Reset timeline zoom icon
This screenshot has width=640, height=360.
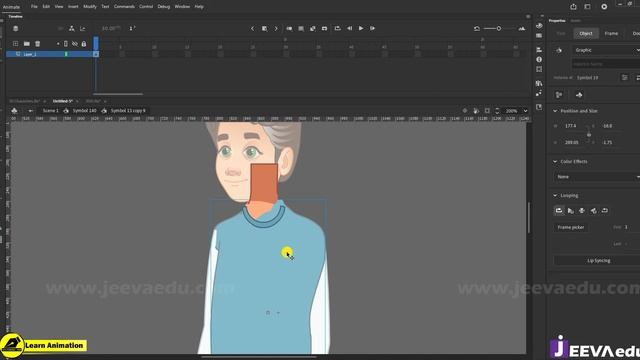(x=476, y=28)
